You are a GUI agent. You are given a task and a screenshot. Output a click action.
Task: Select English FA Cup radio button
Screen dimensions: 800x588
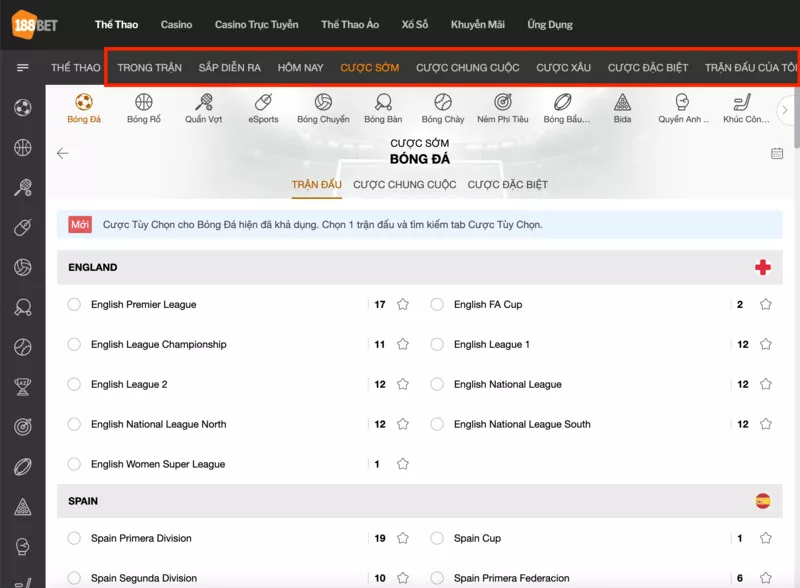[x=437, y=304]
